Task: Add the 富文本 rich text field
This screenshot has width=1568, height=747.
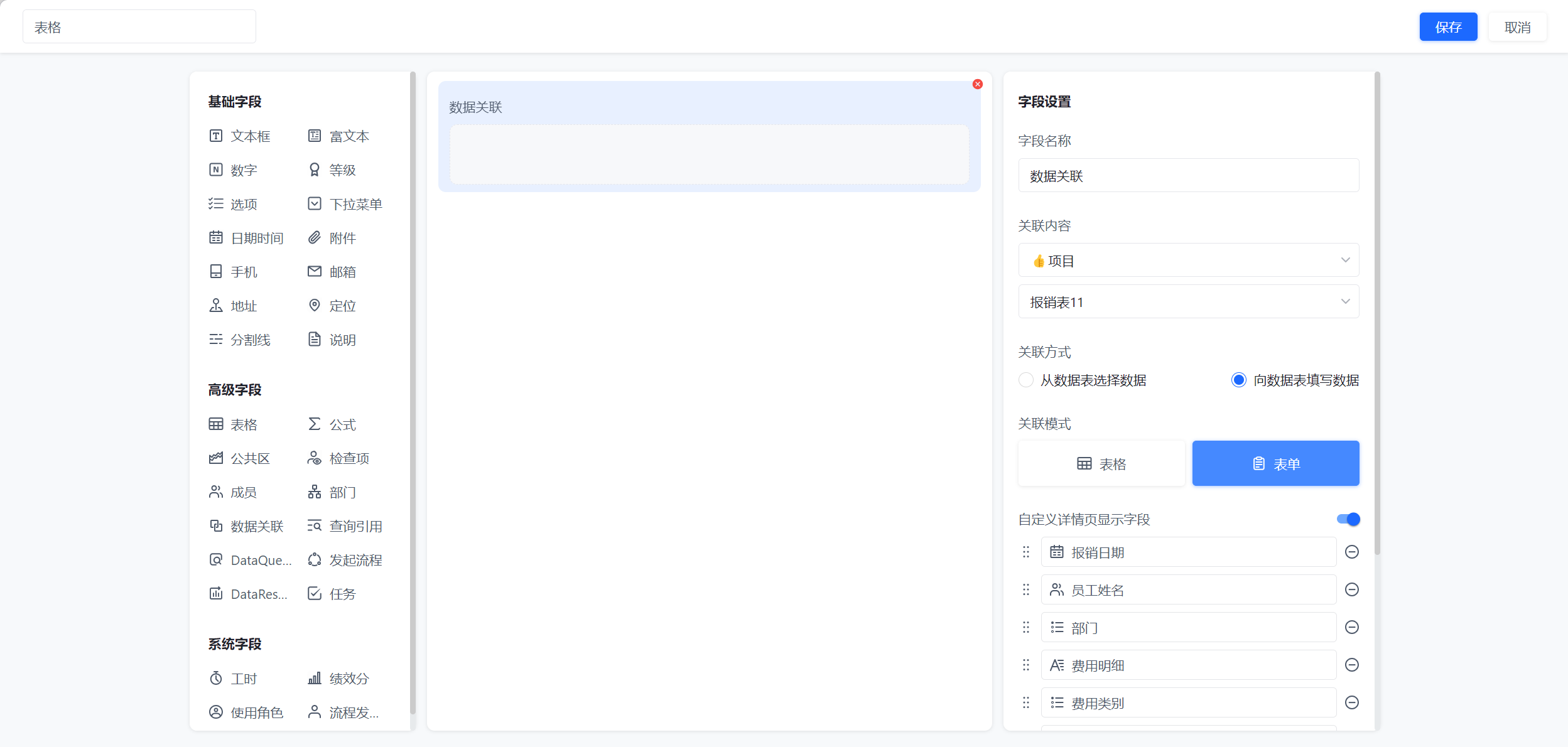Action: pos(338,136)
